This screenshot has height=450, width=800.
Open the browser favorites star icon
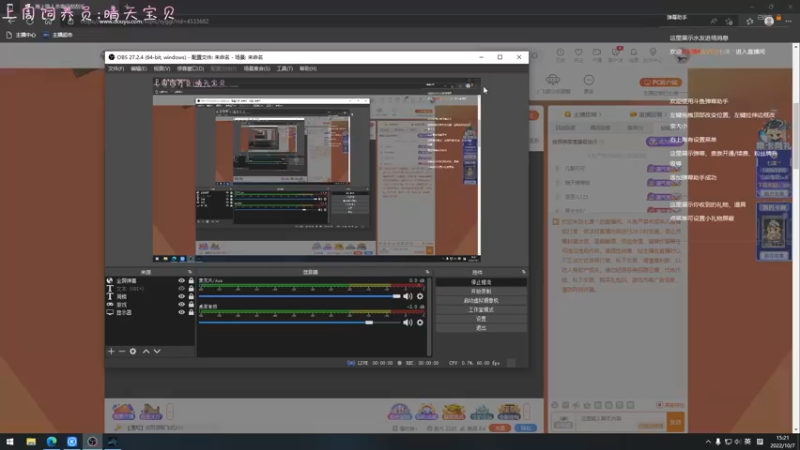(749, 21)
